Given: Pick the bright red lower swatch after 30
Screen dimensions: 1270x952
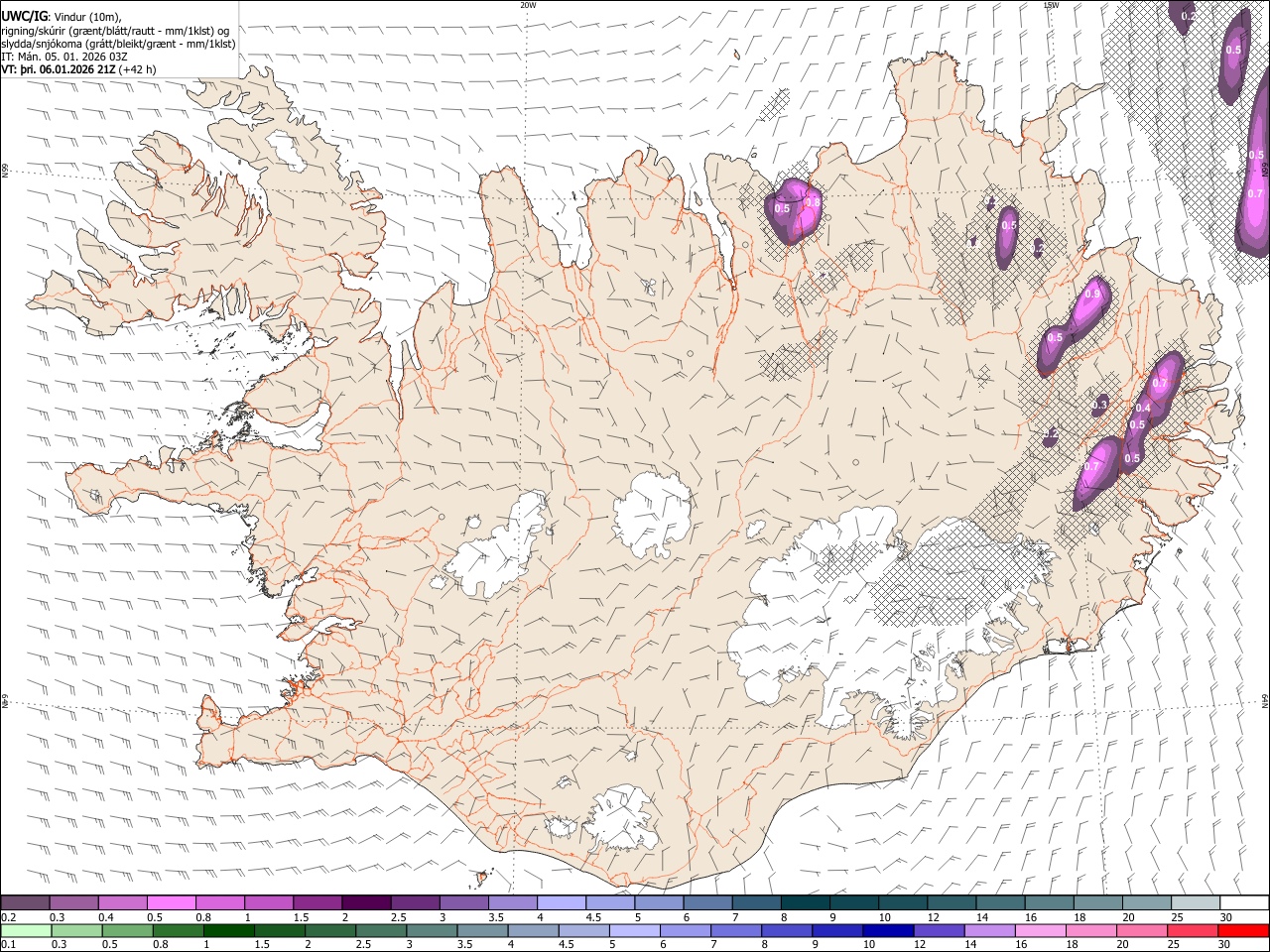Looking at the screenshot, I should pyautogui.click(x=1241, y=930).
